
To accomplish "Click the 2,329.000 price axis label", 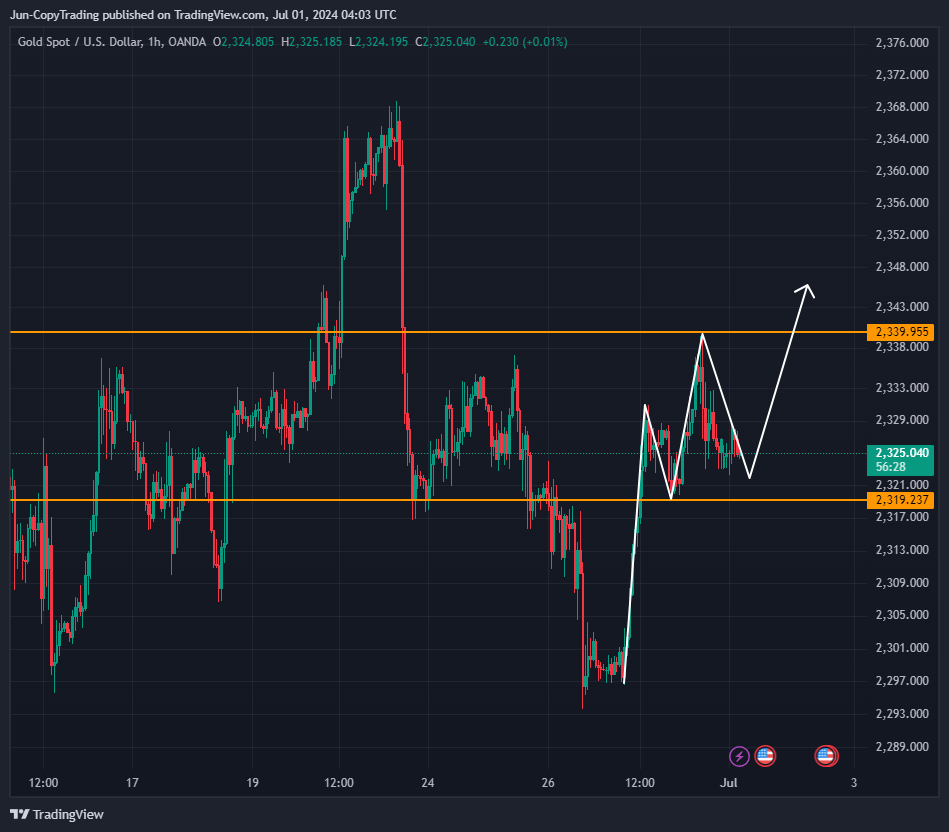I will (x=902, y=420).
